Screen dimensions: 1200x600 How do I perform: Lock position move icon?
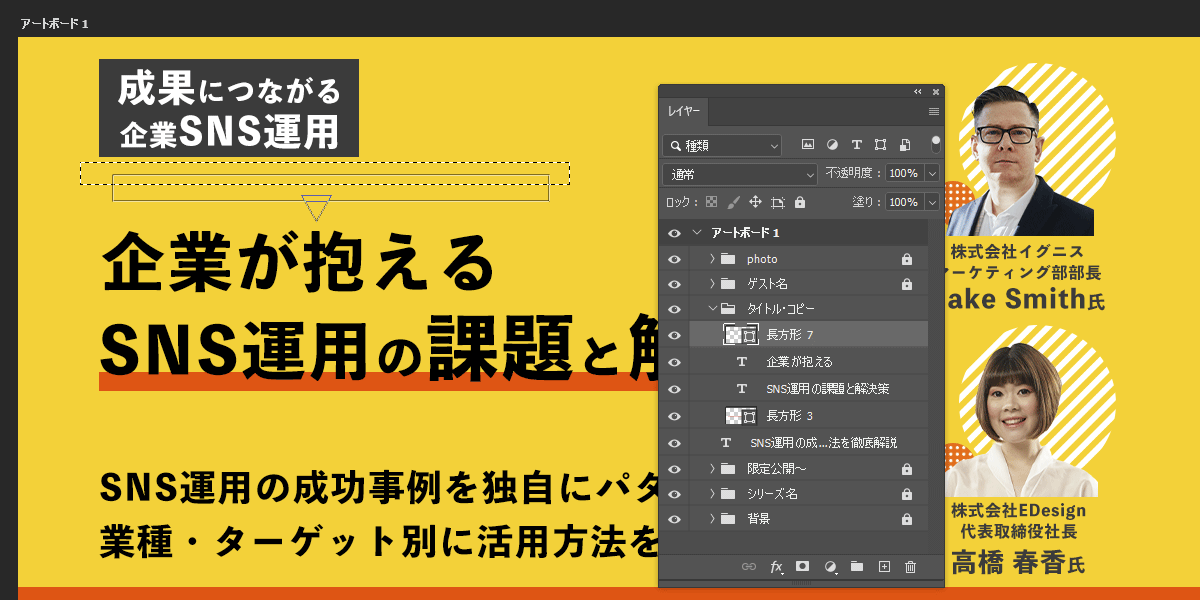tap(755, 202)
